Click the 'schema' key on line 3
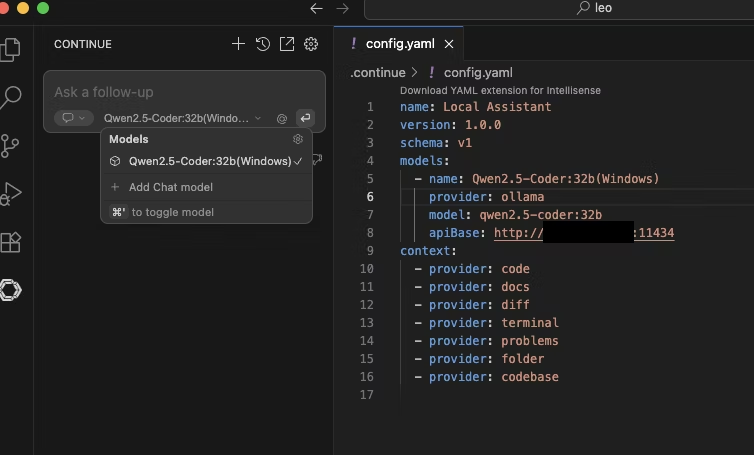The width and height of the screenshot is (754, 455). pyautogui.click(x=421, y=143)
